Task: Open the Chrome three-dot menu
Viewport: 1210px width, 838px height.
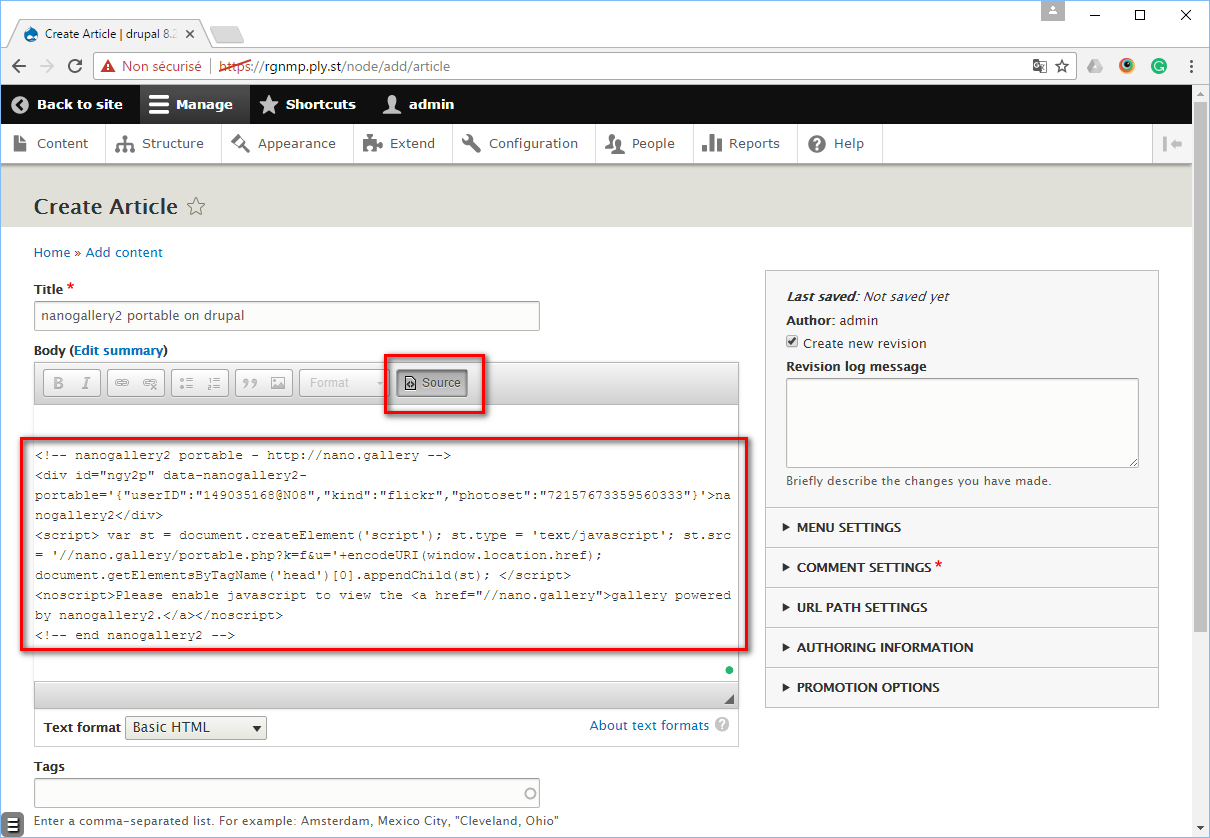Action: point(1191,67)
